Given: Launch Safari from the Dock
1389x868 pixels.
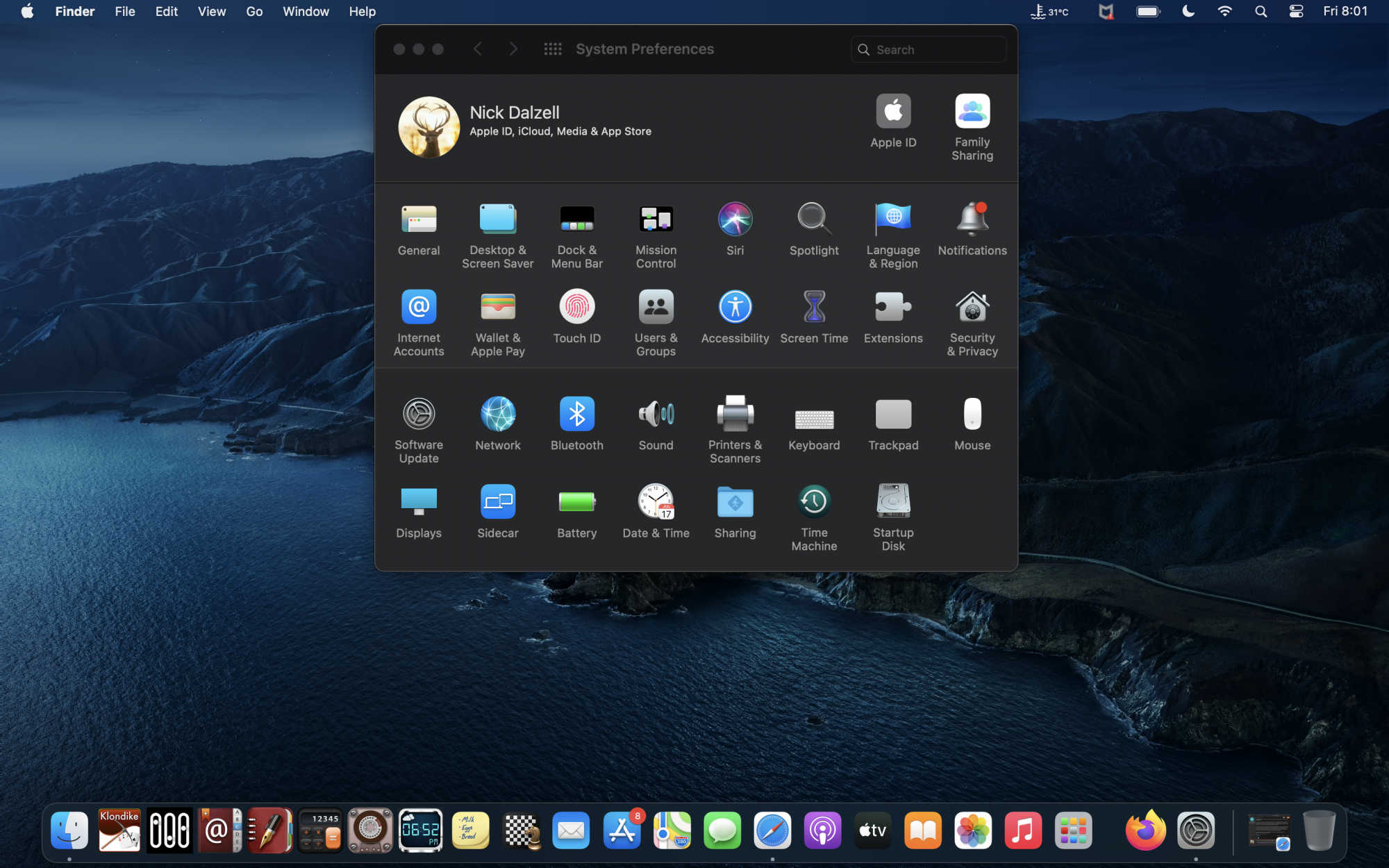Looking at the screenshot, I should coord(772,831).
